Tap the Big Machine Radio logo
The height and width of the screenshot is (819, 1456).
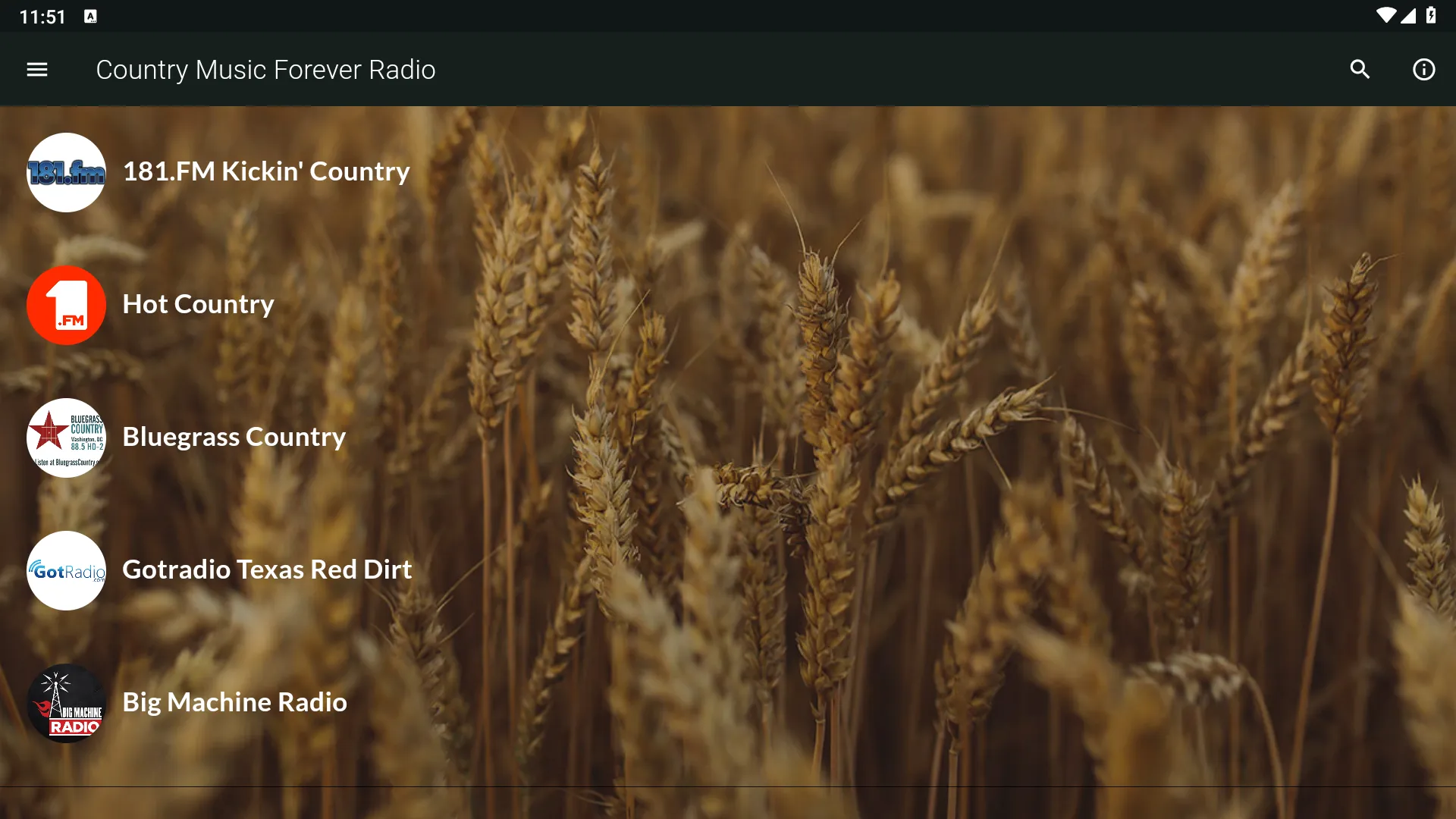coord(67,704)
